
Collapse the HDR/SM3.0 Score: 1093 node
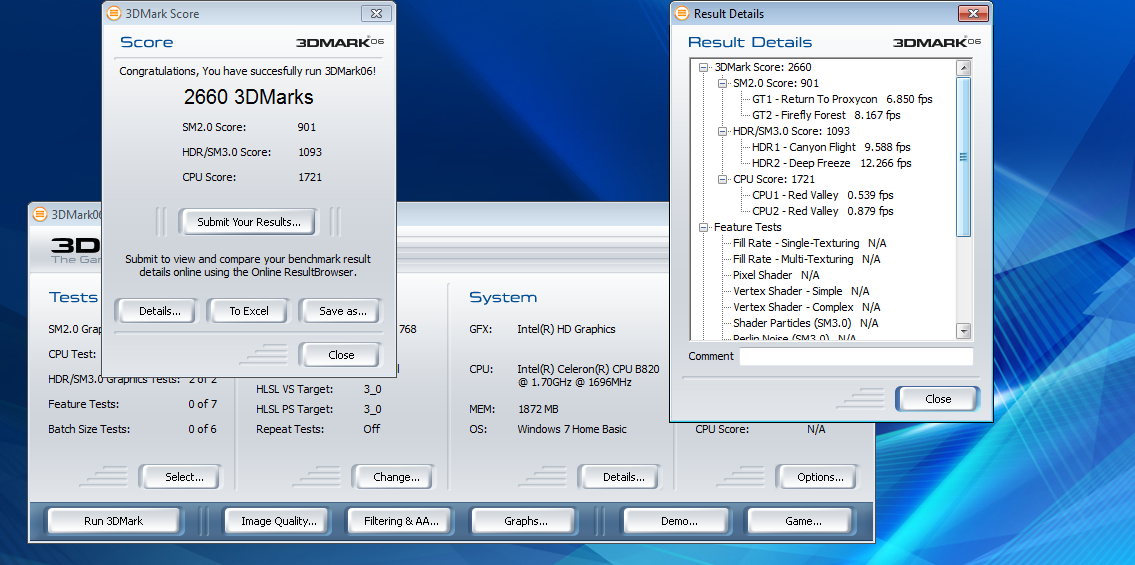point(722,131)
